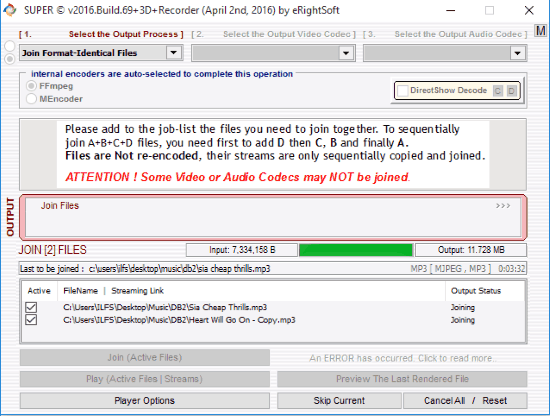
Task: Click the small C button beside DirectShow Decode
Action: point(498,91)
